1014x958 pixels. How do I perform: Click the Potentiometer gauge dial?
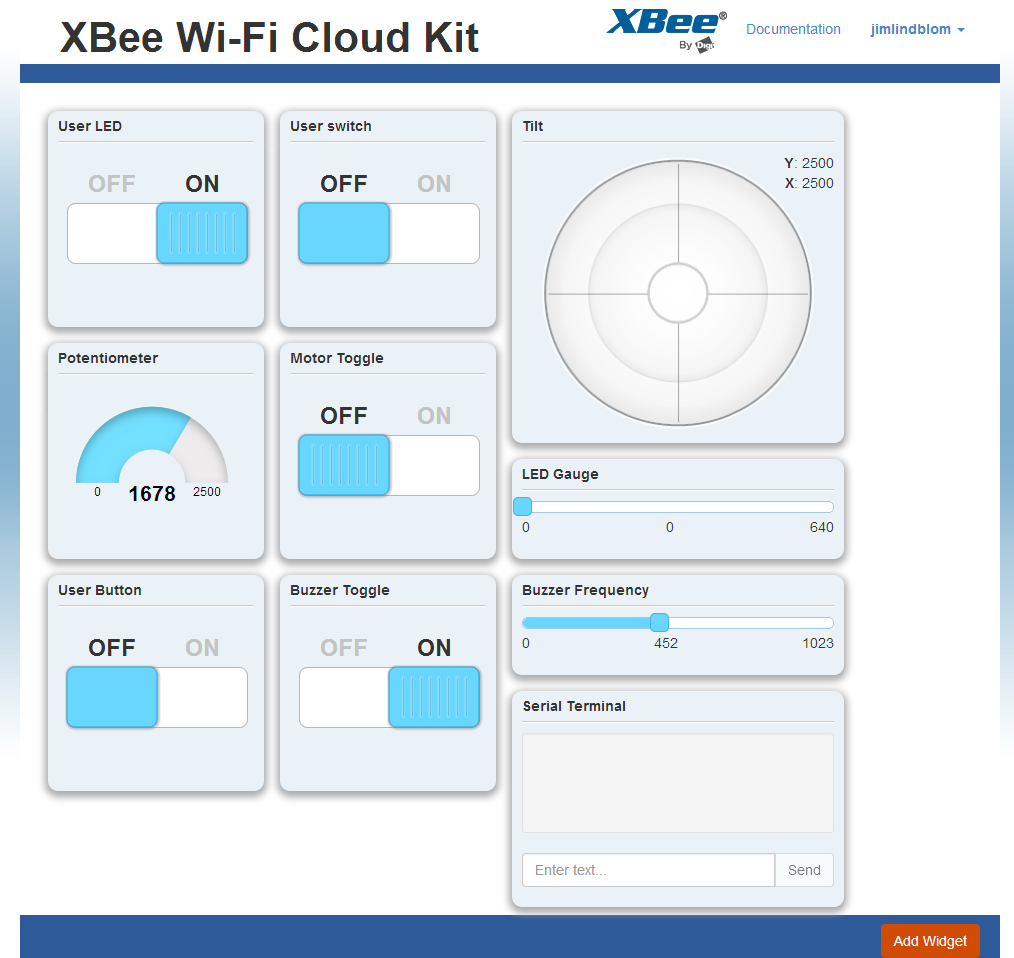pos(152,445)
